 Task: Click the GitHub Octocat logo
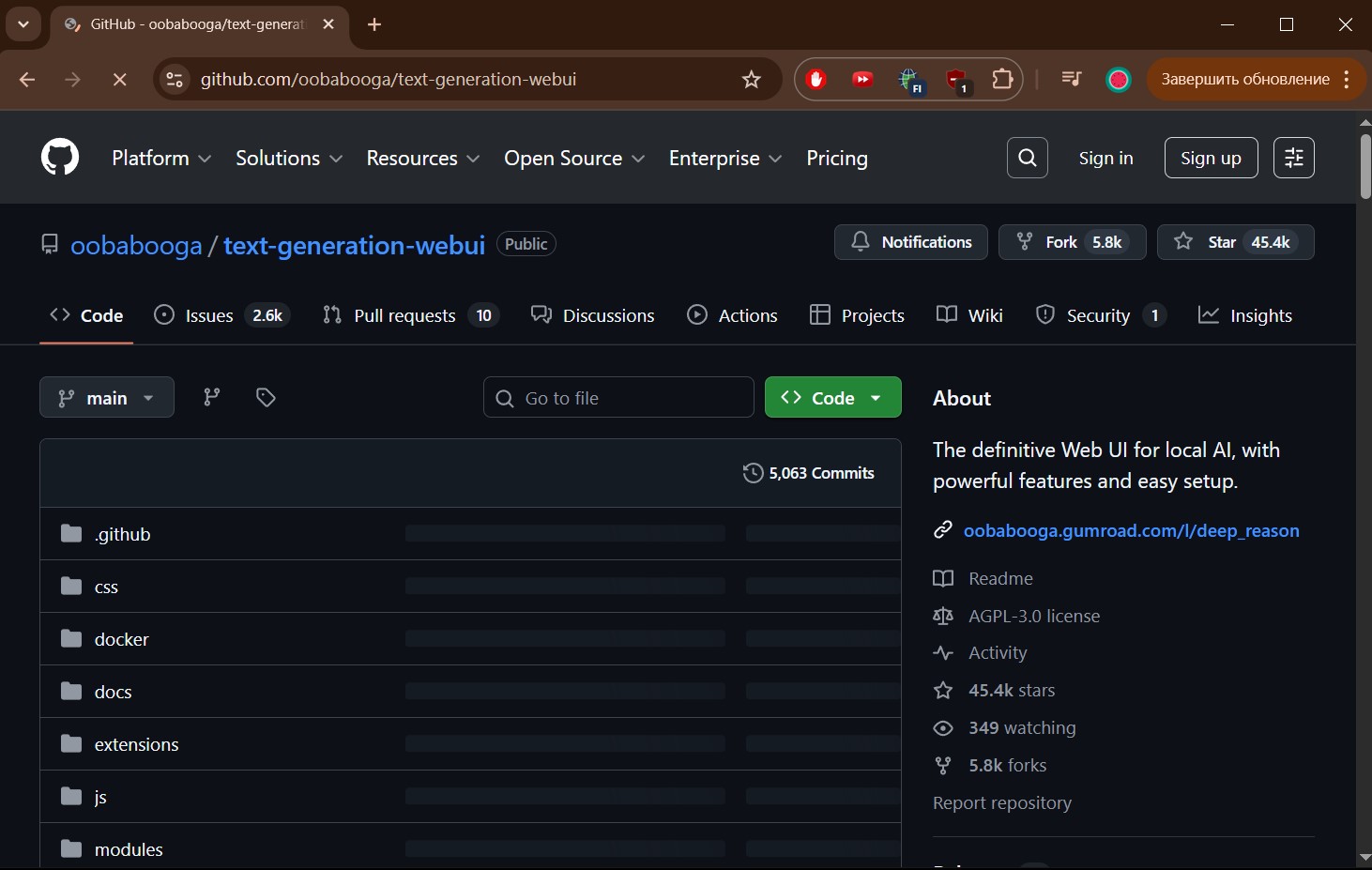coord(60,158)
